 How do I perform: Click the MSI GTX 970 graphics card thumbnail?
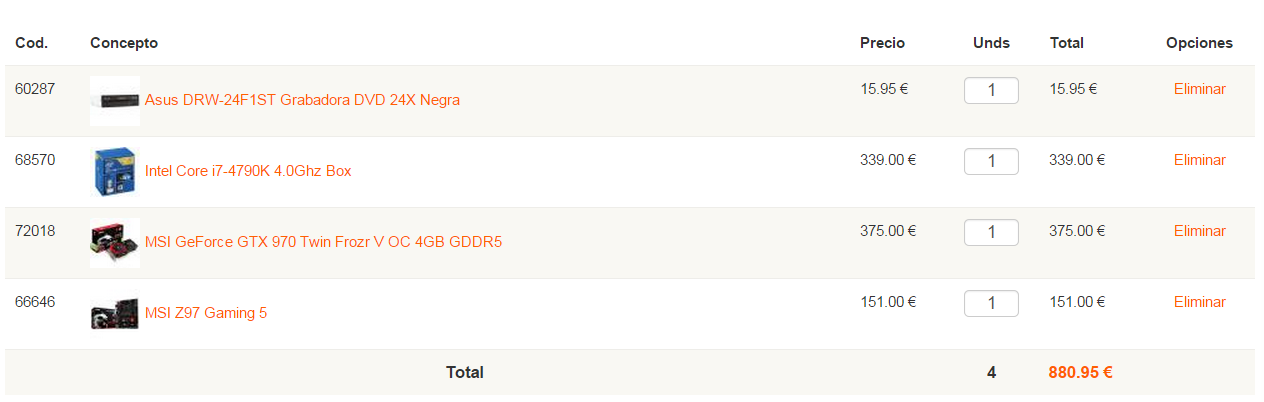[x=115, y=242]
